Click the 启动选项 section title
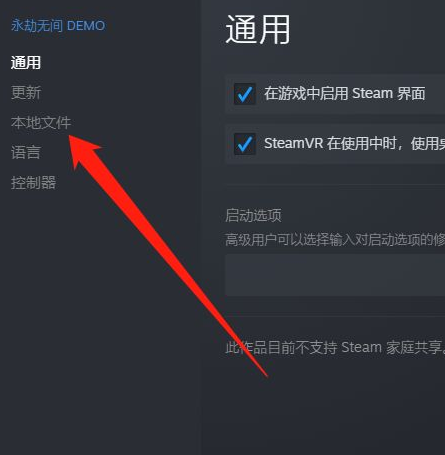Image resolution: width=445 pixels, height=455 pixels. pos(253,215)
